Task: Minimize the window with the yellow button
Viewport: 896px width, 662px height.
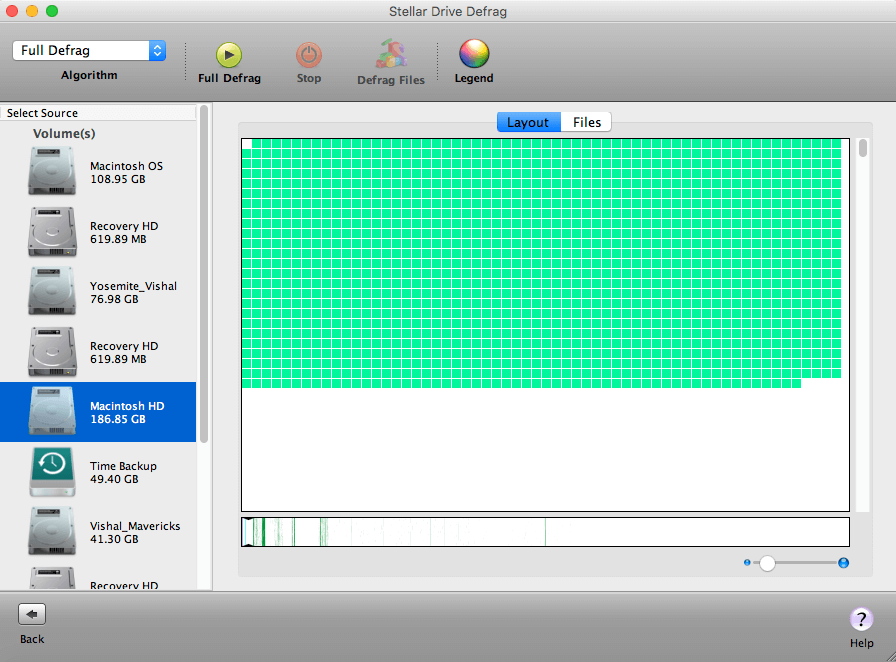Action: pyautogui.click(x=32, y=11)
